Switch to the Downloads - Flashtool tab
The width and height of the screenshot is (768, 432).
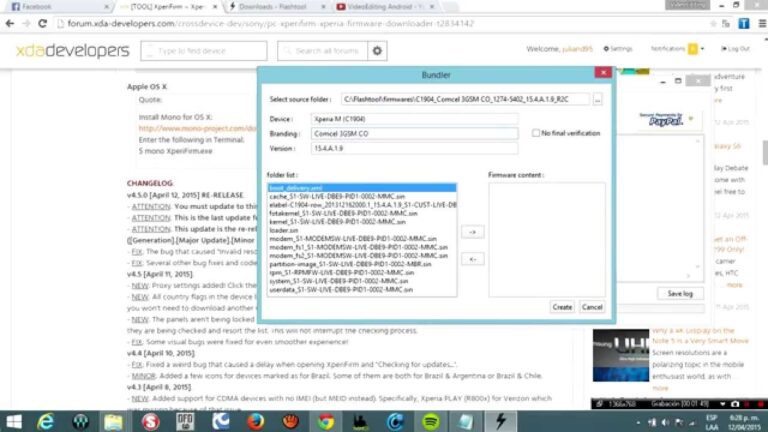click(x=277, y=7)
